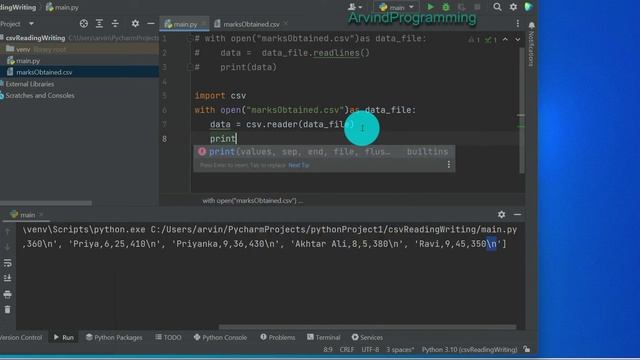Click Project panel horizontal scrollbar

pyautogui.click(x=46, y=203)
